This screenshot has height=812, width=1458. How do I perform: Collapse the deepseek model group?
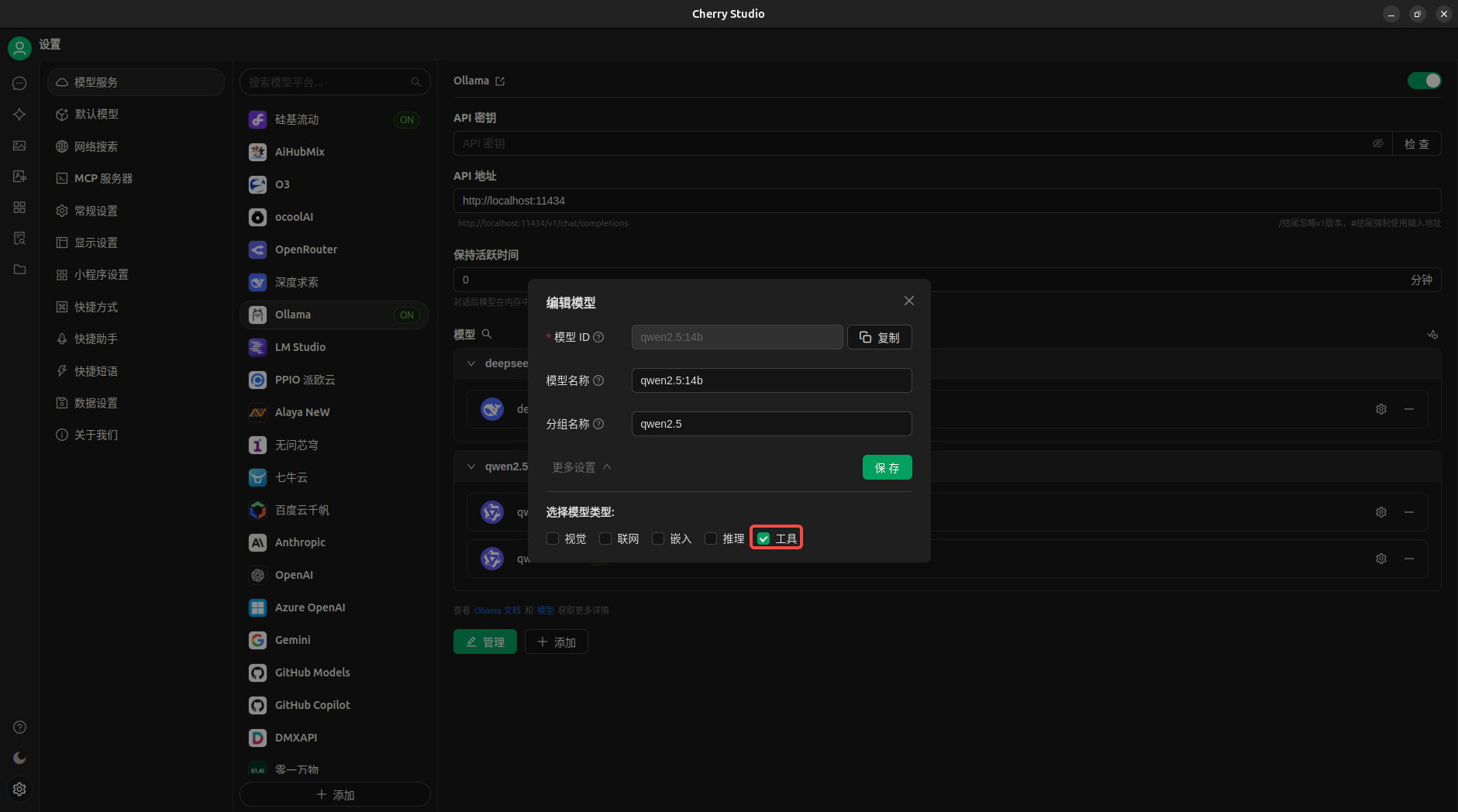pos(471,363)
